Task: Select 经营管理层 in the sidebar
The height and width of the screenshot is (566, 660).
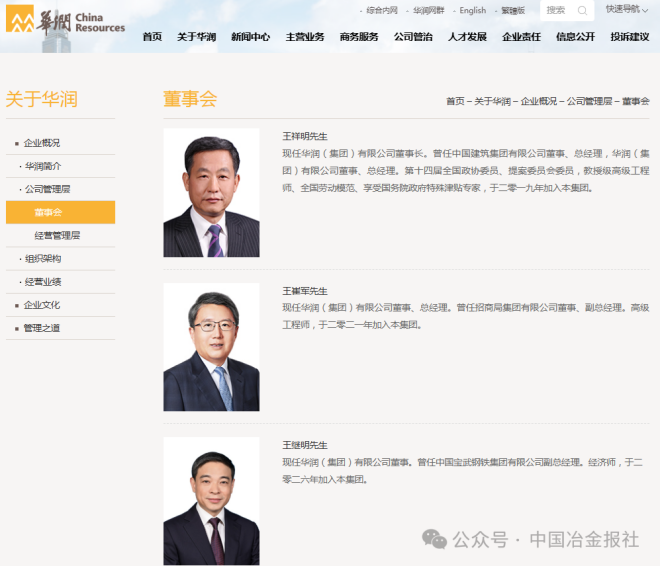Action: coord(57,235)
